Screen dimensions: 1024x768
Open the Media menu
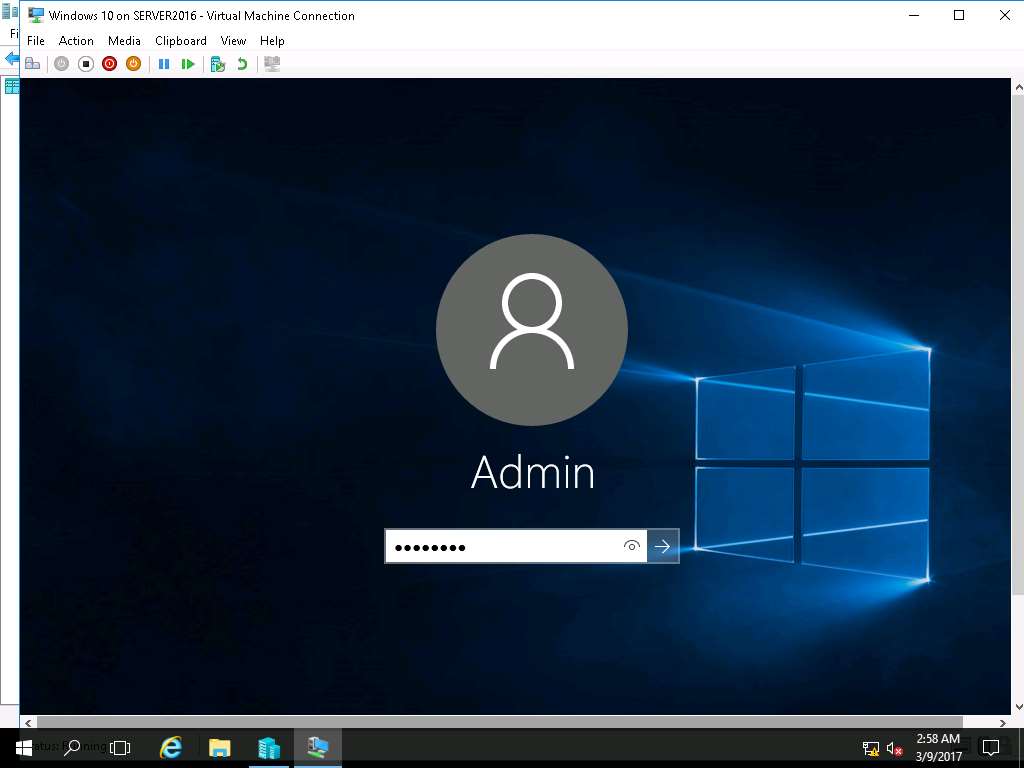tap(124, 40)
